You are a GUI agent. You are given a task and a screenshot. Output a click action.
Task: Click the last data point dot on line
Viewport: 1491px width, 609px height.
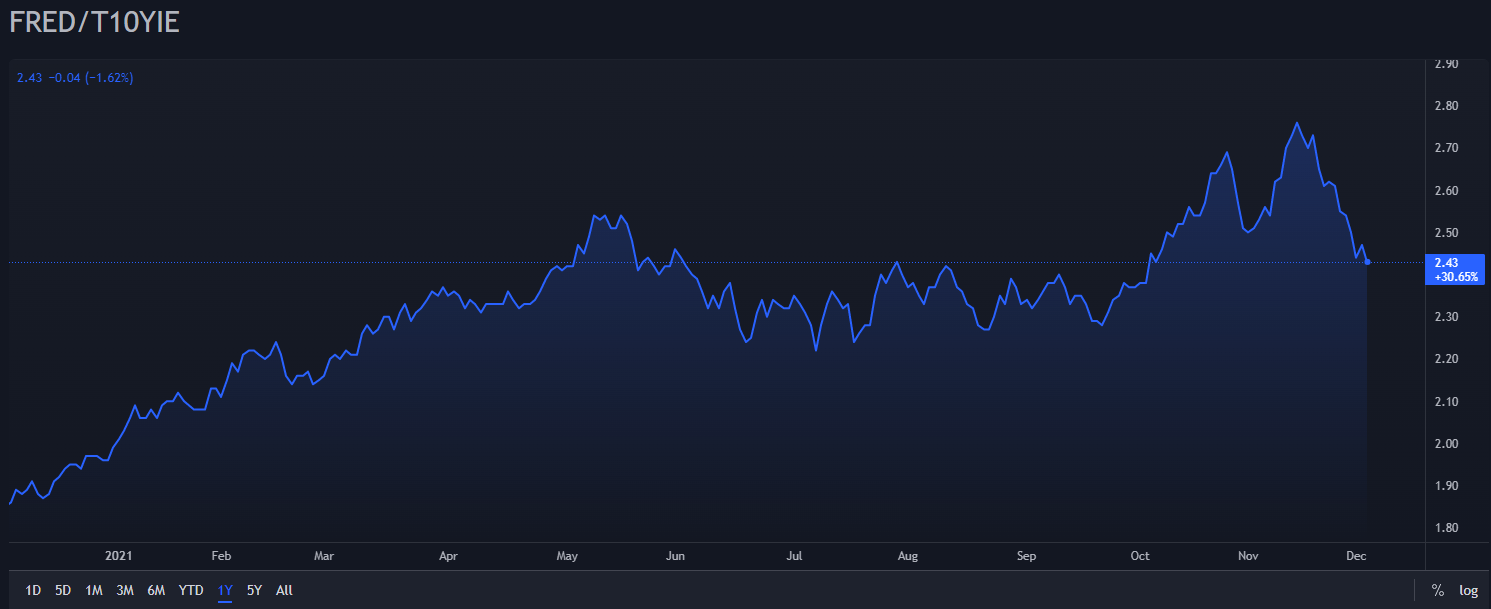pyautogui.click(x=1367, y=262)
